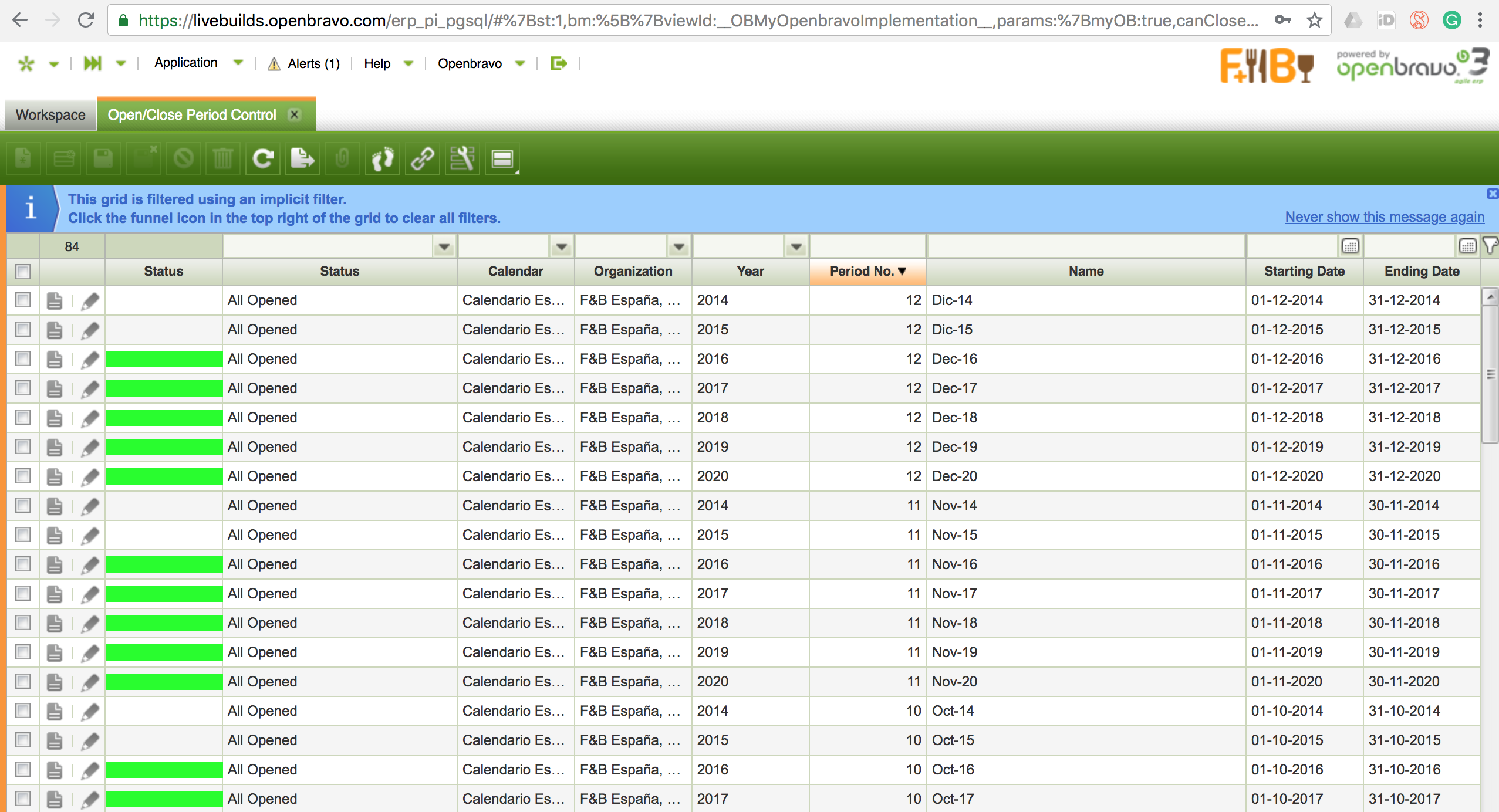Tick the checkbox for Nov-14 row
The height and width of the screenshot is (812, 1499).
[x=23, y=506]
